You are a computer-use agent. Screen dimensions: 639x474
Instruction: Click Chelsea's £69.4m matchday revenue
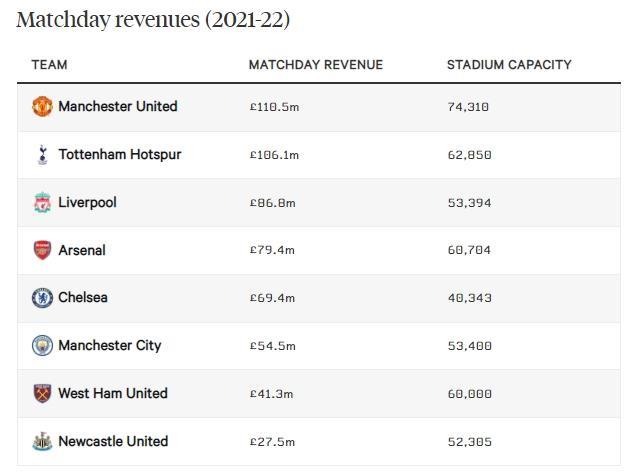coord(272,298)
